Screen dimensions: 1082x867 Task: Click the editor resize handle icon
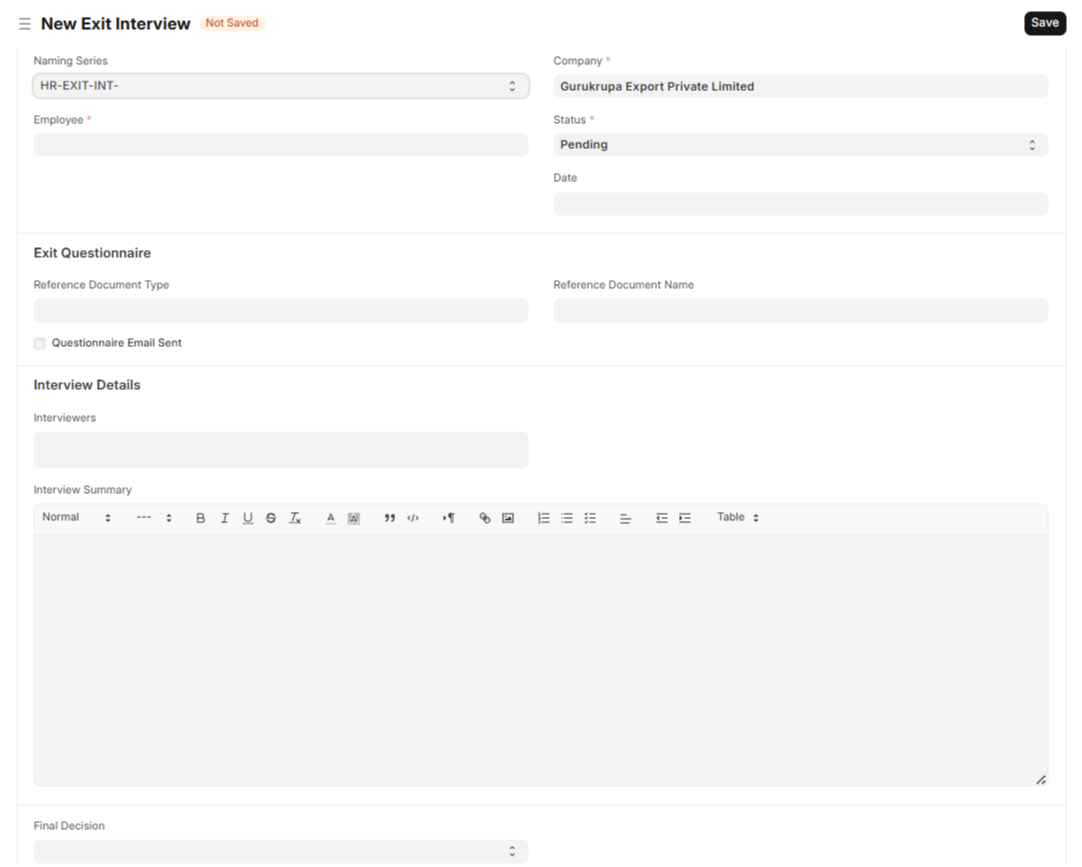click(1041, 780)
